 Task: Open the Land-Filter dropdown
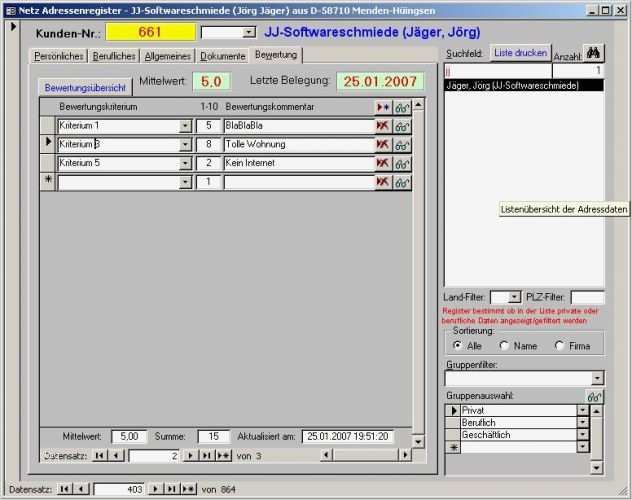pyautogui.click(x=514, y=297)
